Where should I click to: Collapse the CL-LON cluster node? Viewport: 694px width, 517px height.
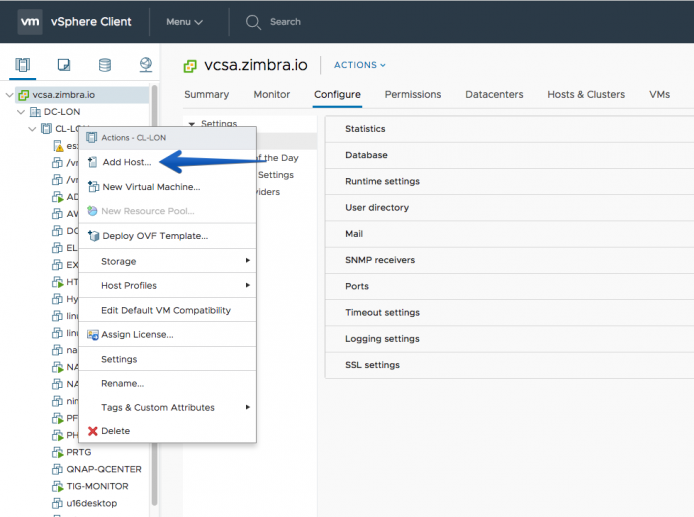click(32, 129)
